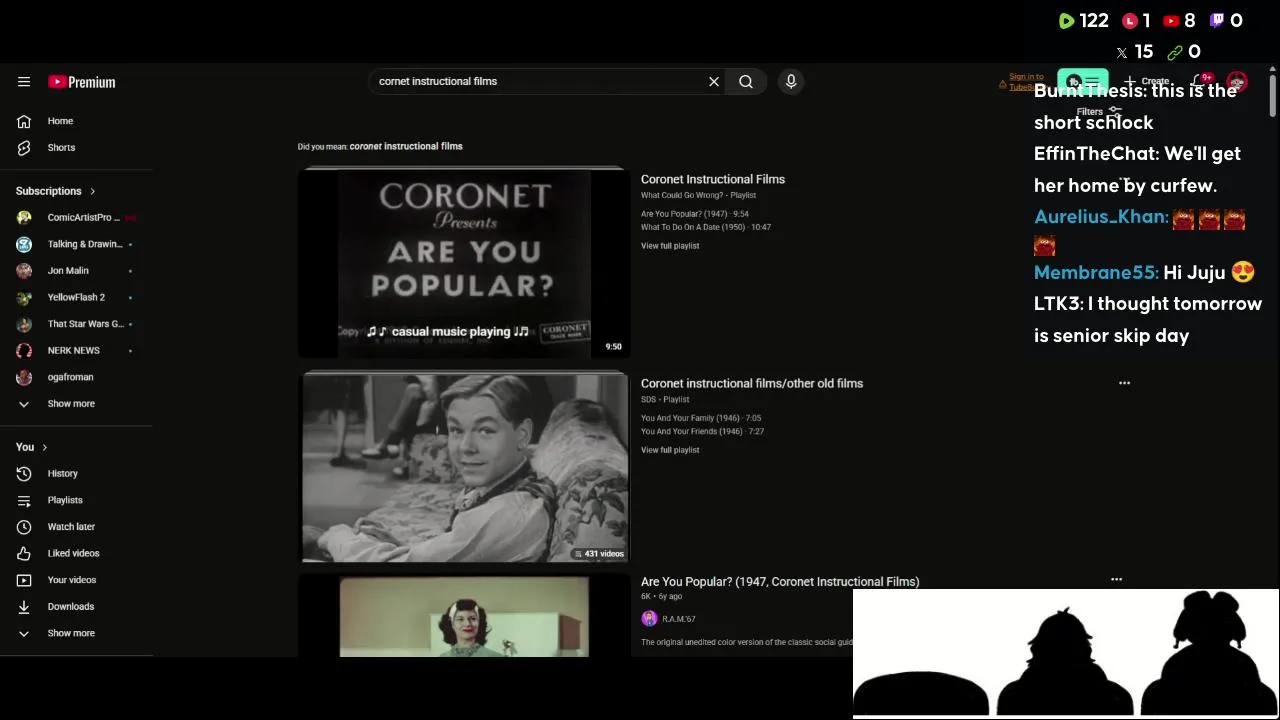Open the 'Are You Popular?' Coronet thumbnail

465,262
